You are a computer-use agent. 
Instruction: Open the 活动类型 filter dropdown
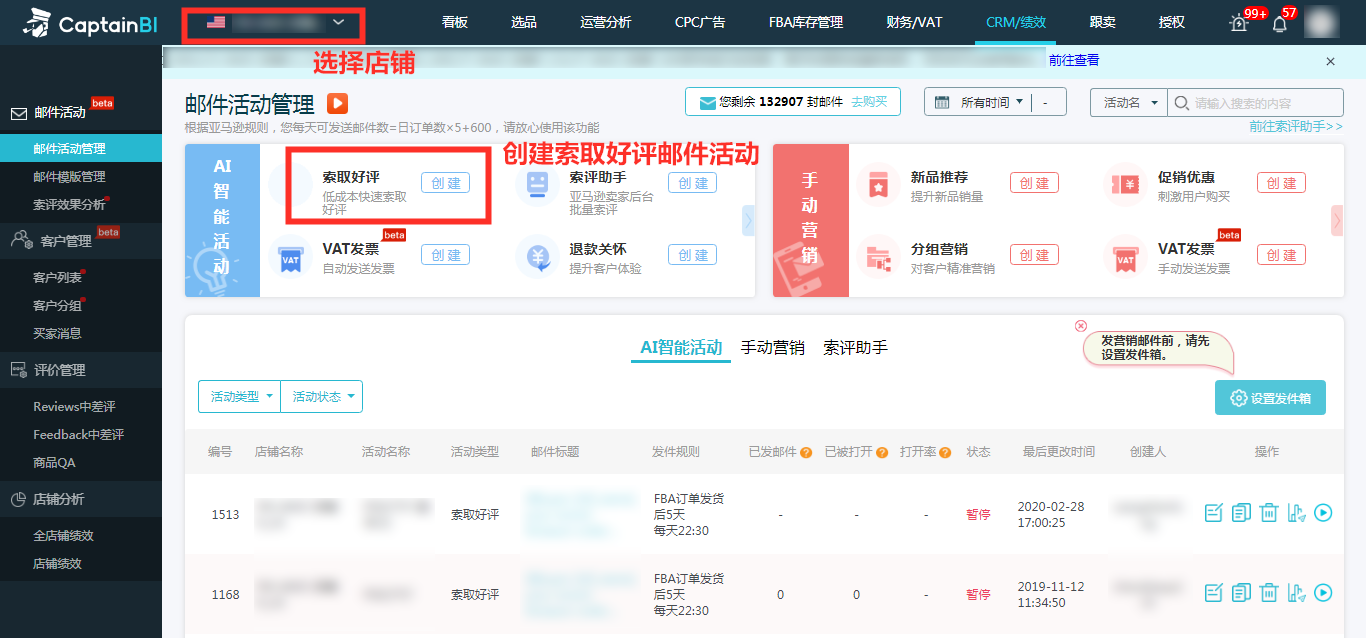pyautogui.click(x=239, y=397)
